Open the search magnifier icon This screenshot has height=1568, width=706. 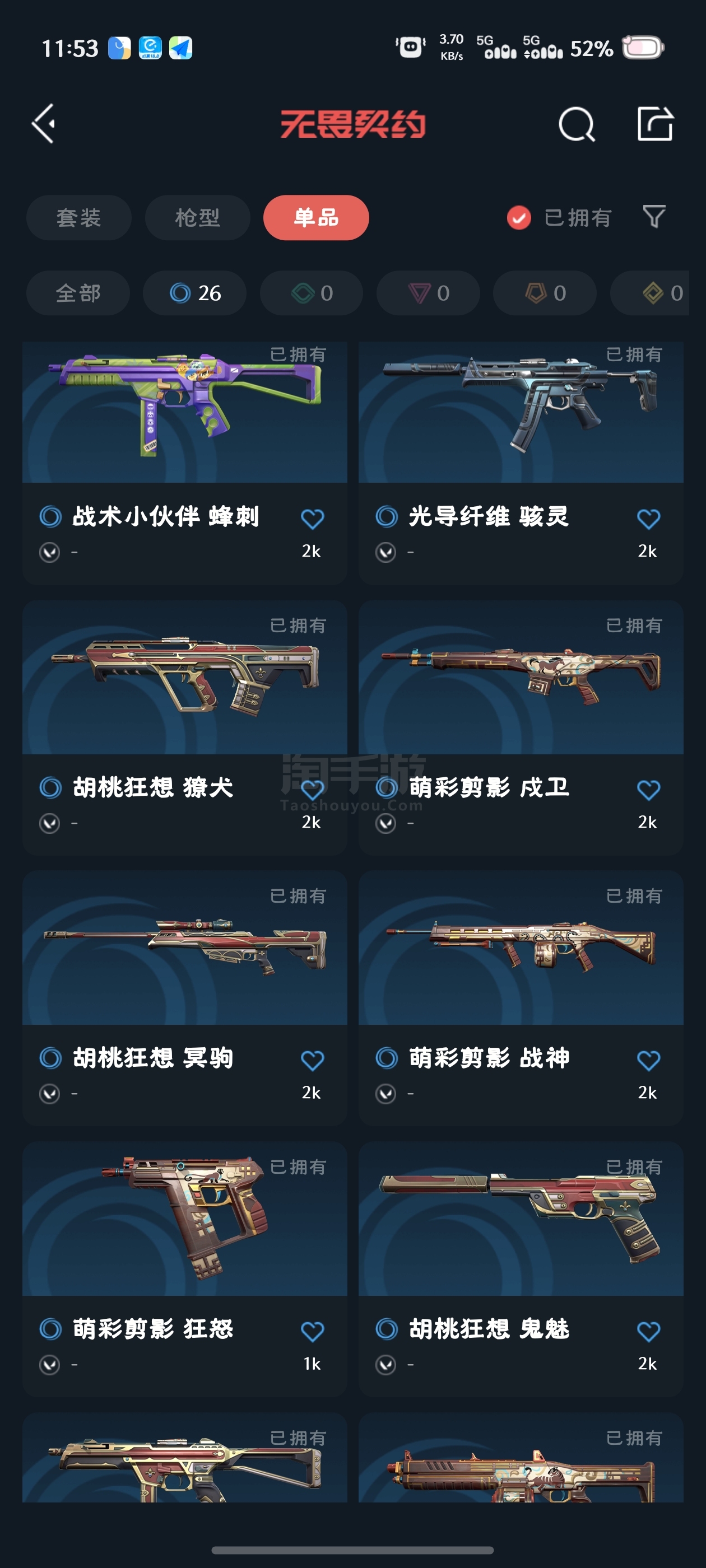(576, 124)
